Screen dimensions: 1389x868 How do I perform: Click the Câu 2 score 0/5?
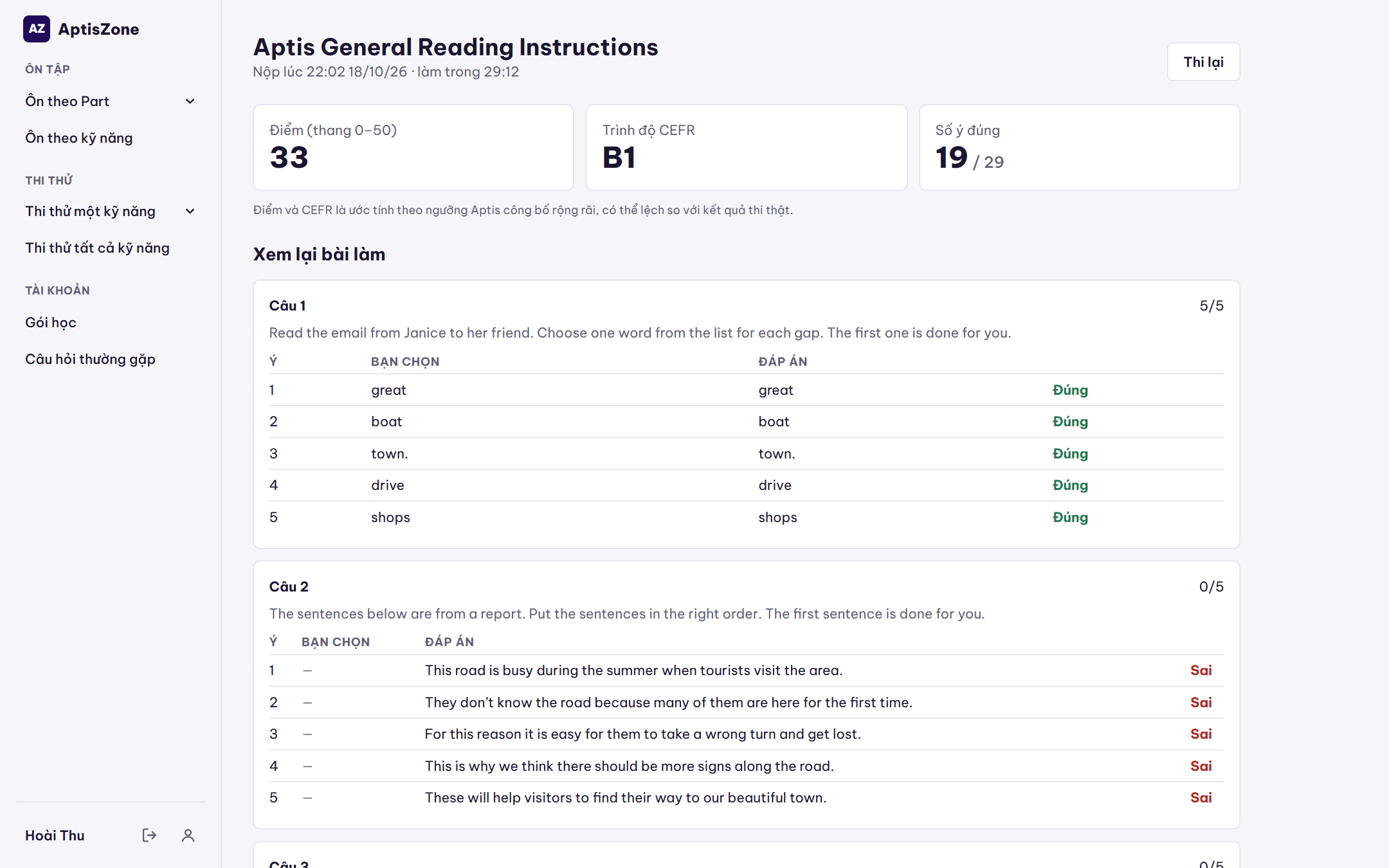pyautogui.click(x=1212, y=586)
